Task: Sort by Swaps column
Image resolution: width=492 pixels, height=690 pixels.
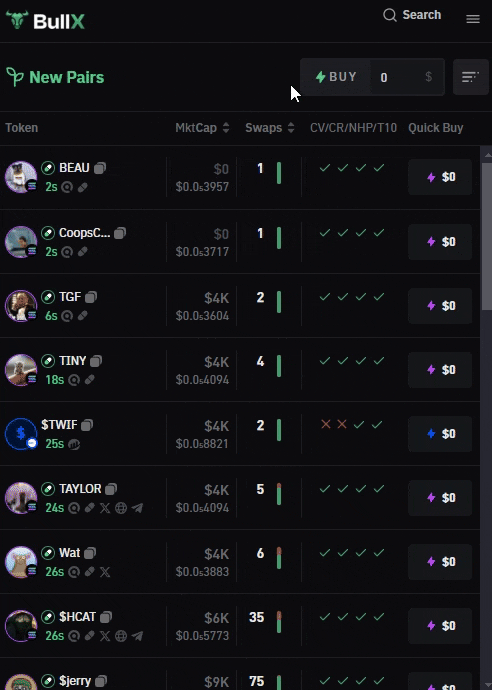Action: (x=269, y=128)
